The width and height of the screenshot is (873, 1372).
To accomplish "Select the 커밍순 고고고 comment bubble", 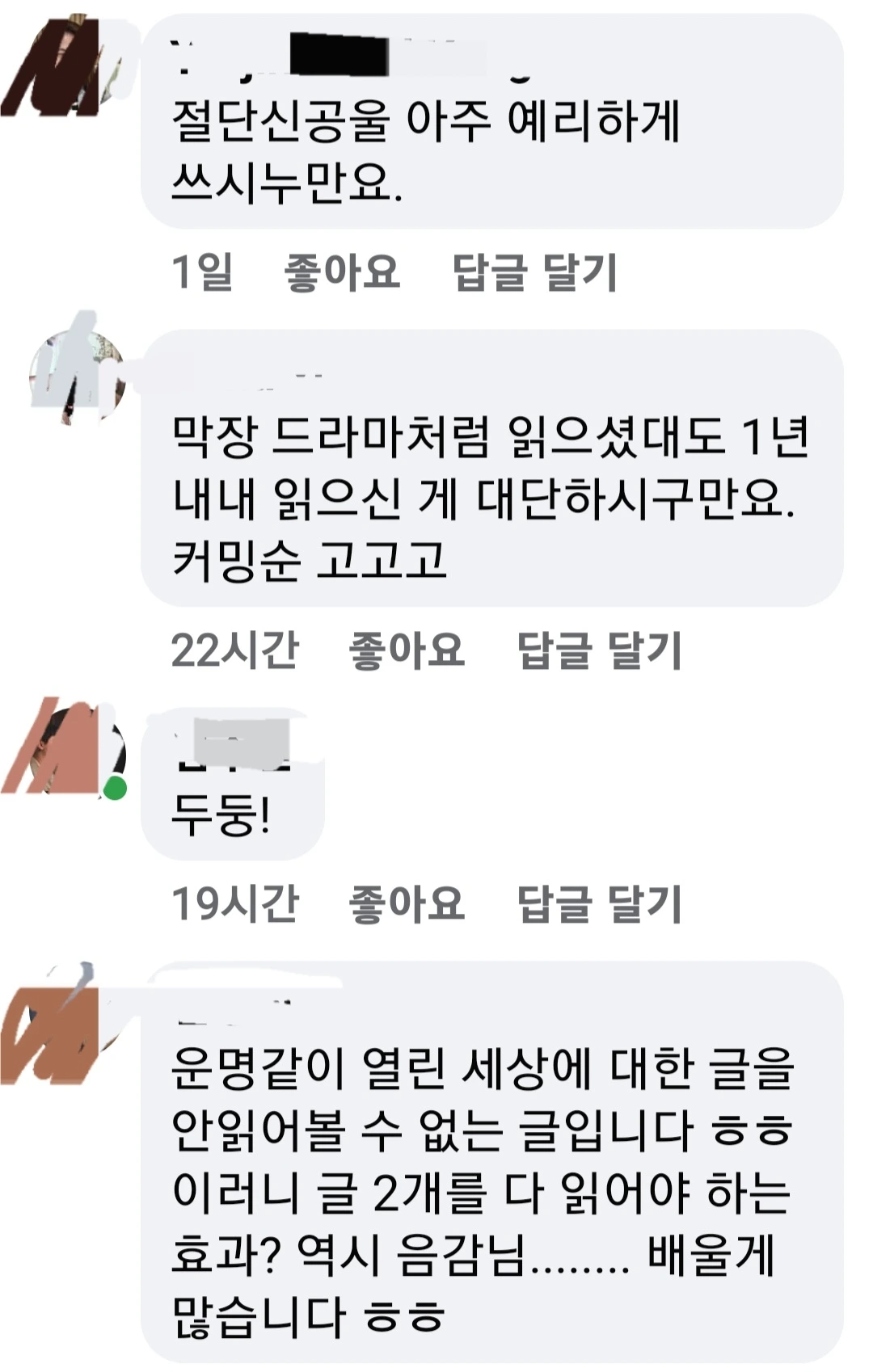I will (x=492, y=468).
